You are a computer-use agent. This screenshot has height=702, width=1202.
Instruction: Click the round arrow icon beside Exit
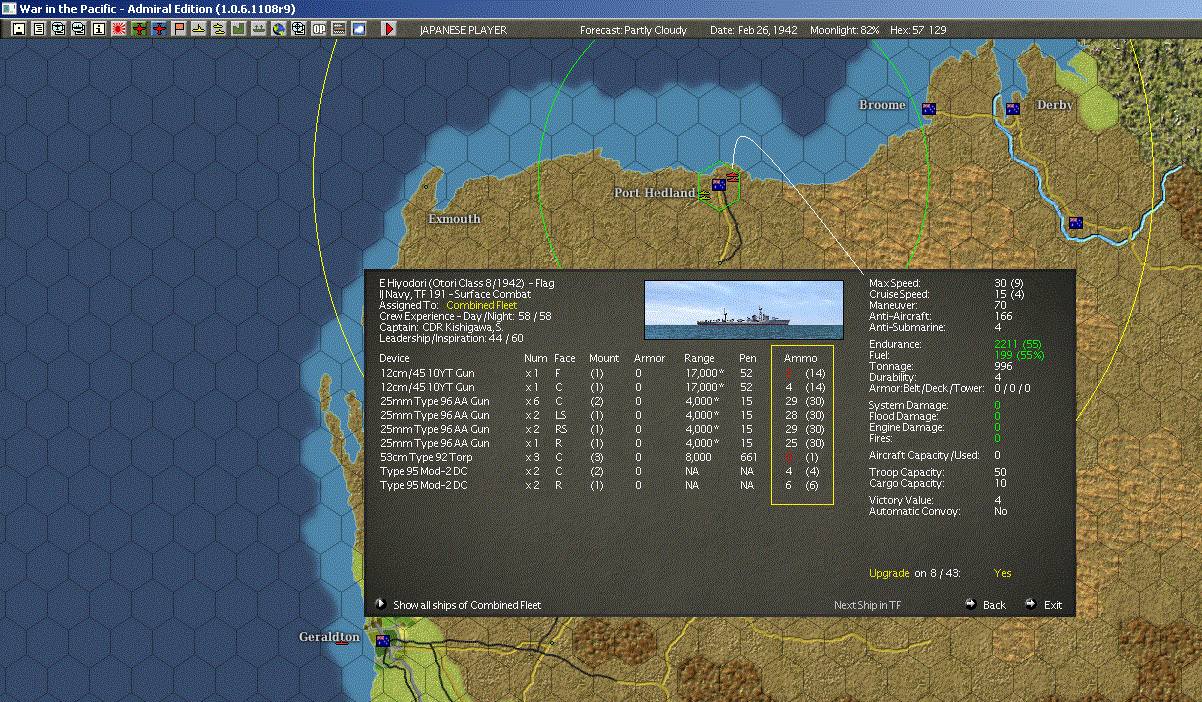point(1030,604)
